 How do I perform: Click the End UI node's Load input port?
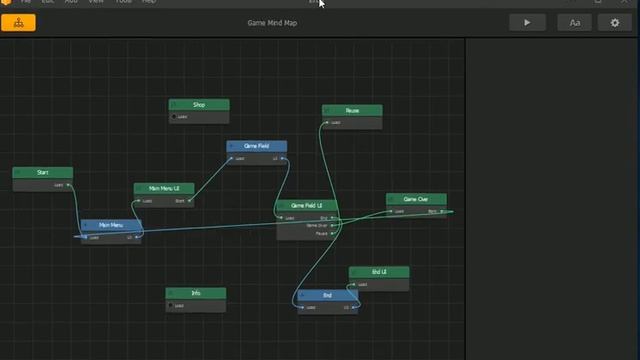pyautogui.click(x=354, y=284)
